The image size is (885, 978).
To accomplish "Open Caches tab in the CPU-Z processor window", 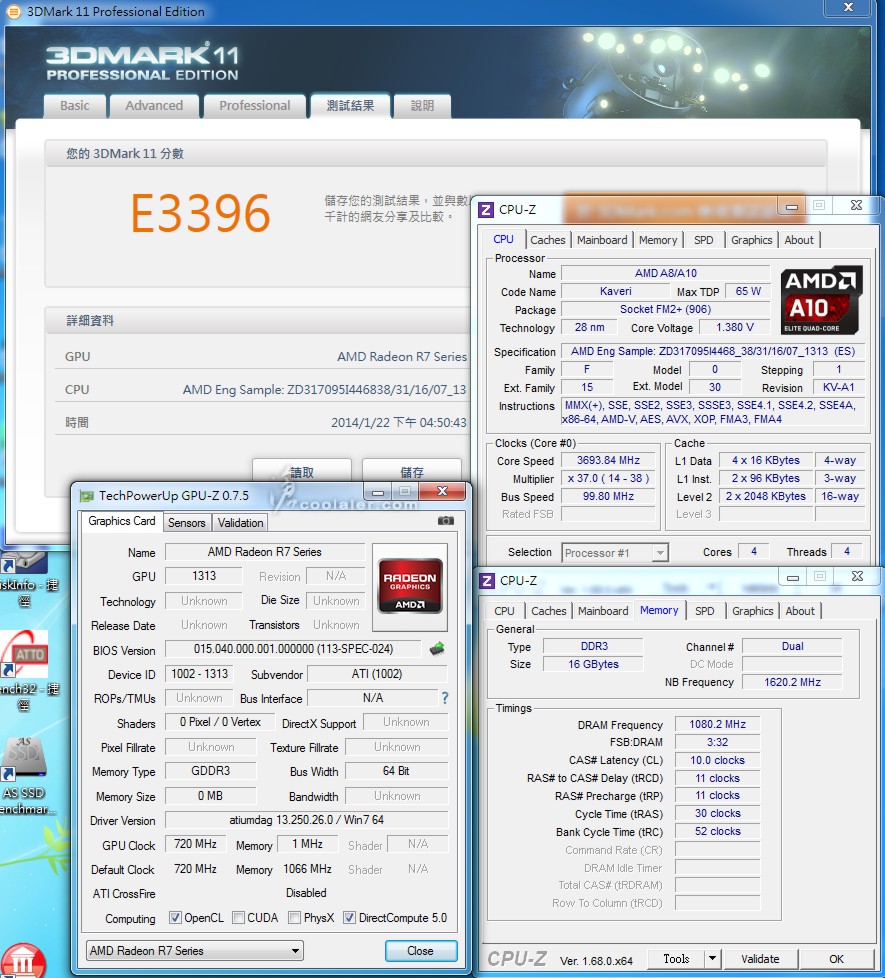I will click(x=548, y=240).
